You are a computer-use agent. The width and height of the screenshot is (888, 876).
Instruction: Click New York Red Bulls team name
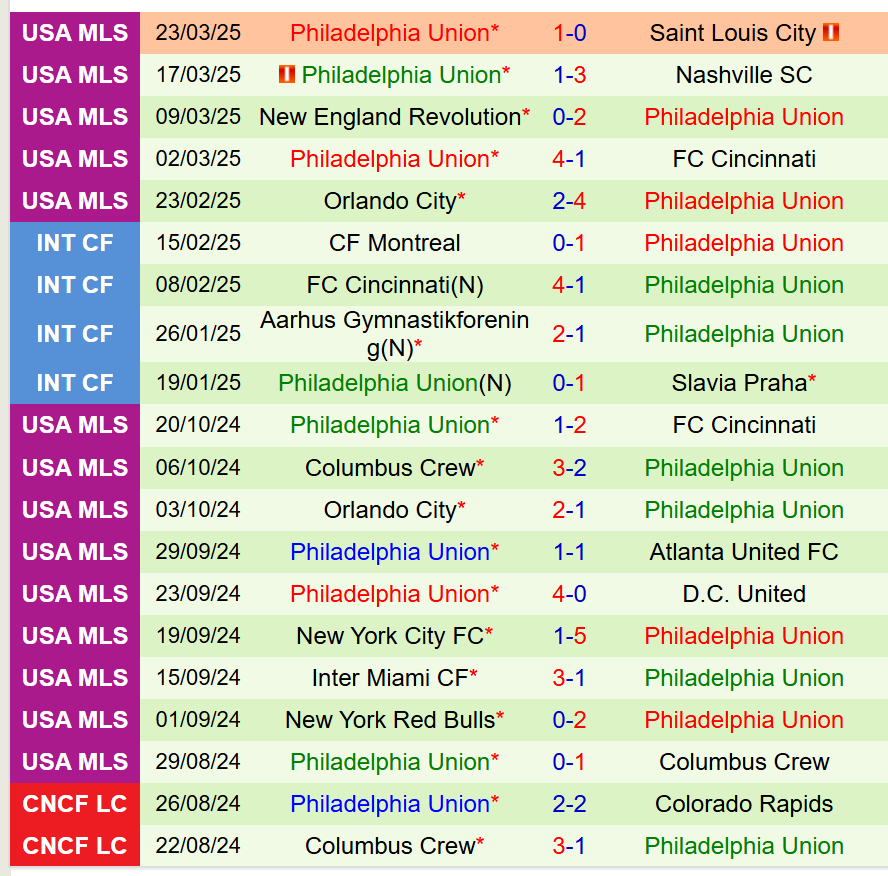389,720
